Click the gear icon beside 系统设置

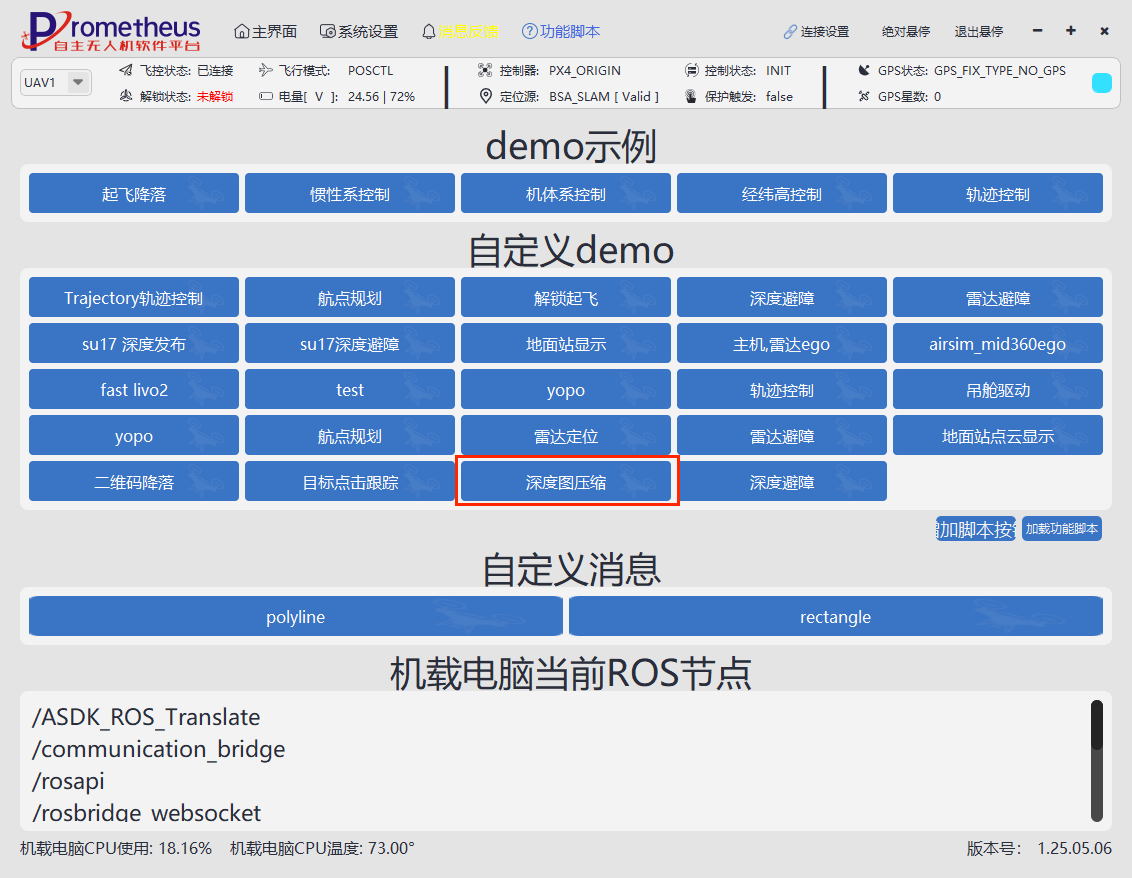pos(327,31)
